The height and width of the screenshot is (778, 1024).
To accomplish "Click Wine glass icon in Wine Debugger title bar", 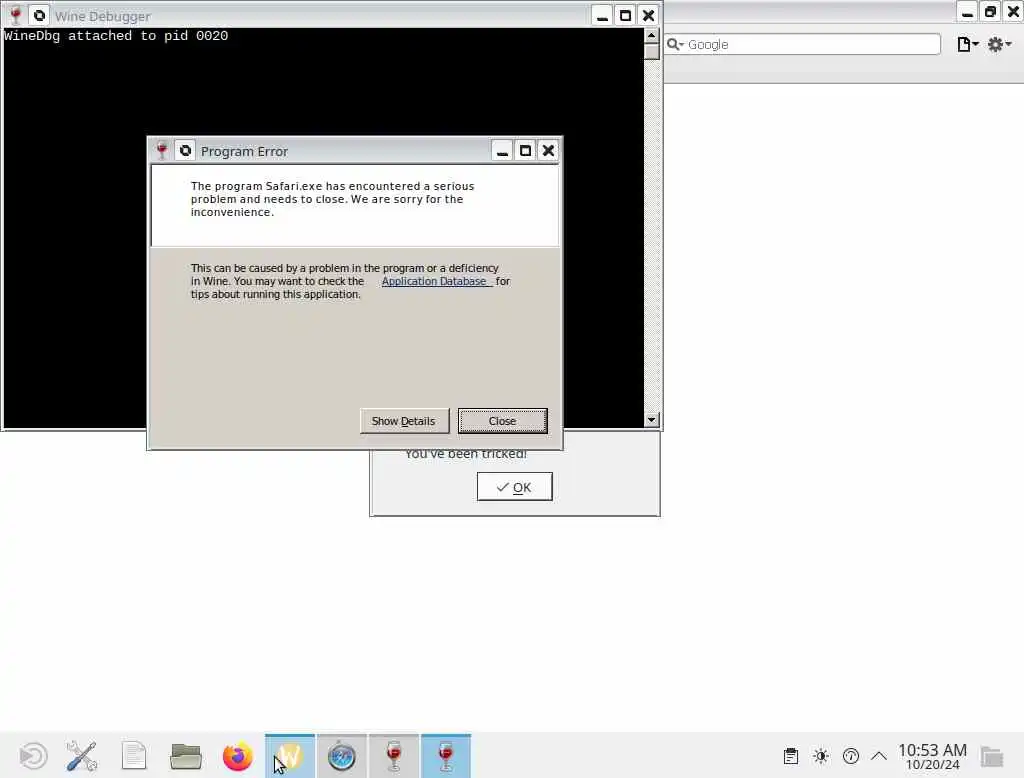I will (x=16, y=15).
